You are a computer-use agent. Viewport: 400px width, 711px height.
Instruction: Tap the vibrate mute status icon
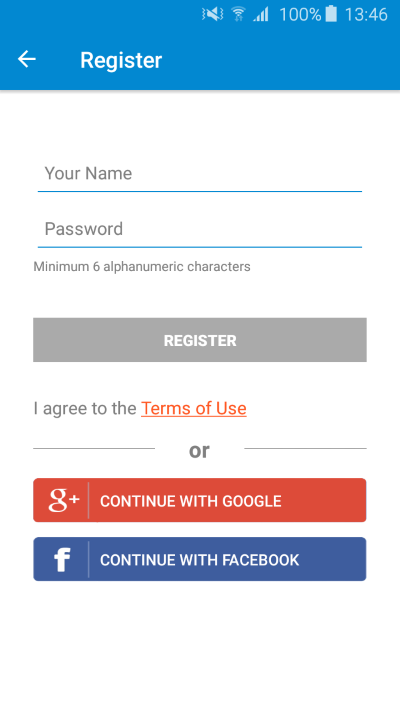[213, 15]
